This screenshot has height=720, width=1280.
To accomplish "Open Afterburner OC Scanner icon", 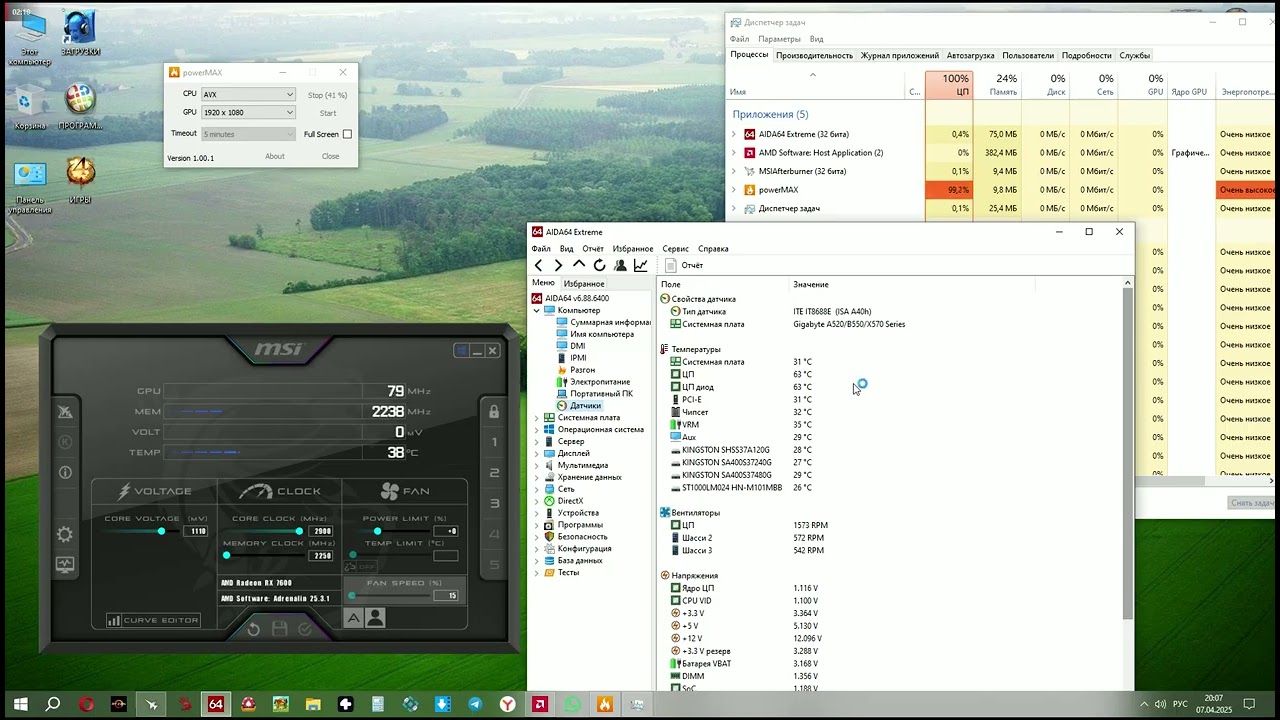I will tap(65, 411).
